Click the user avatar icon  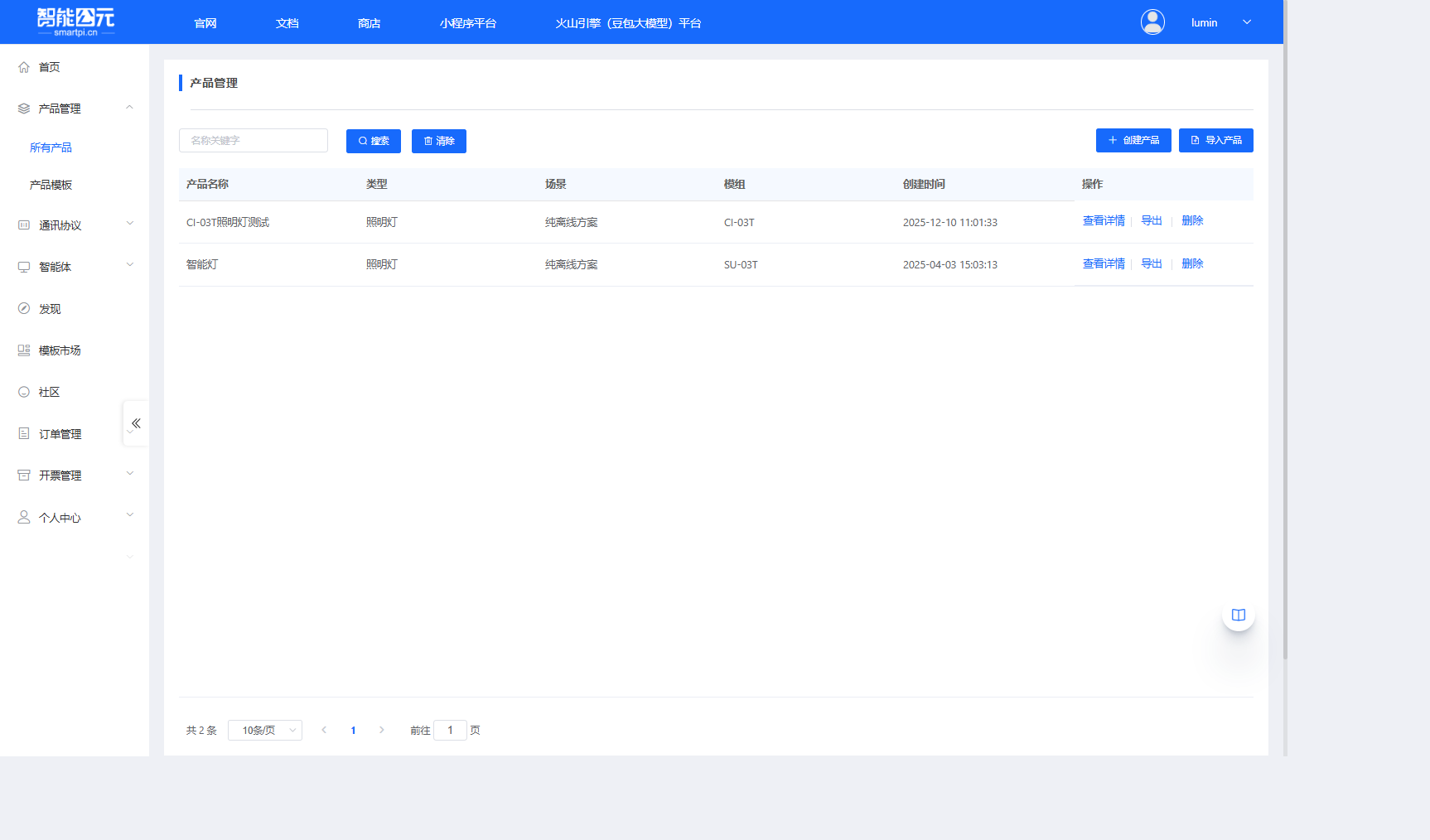[x=1152, y=22]
